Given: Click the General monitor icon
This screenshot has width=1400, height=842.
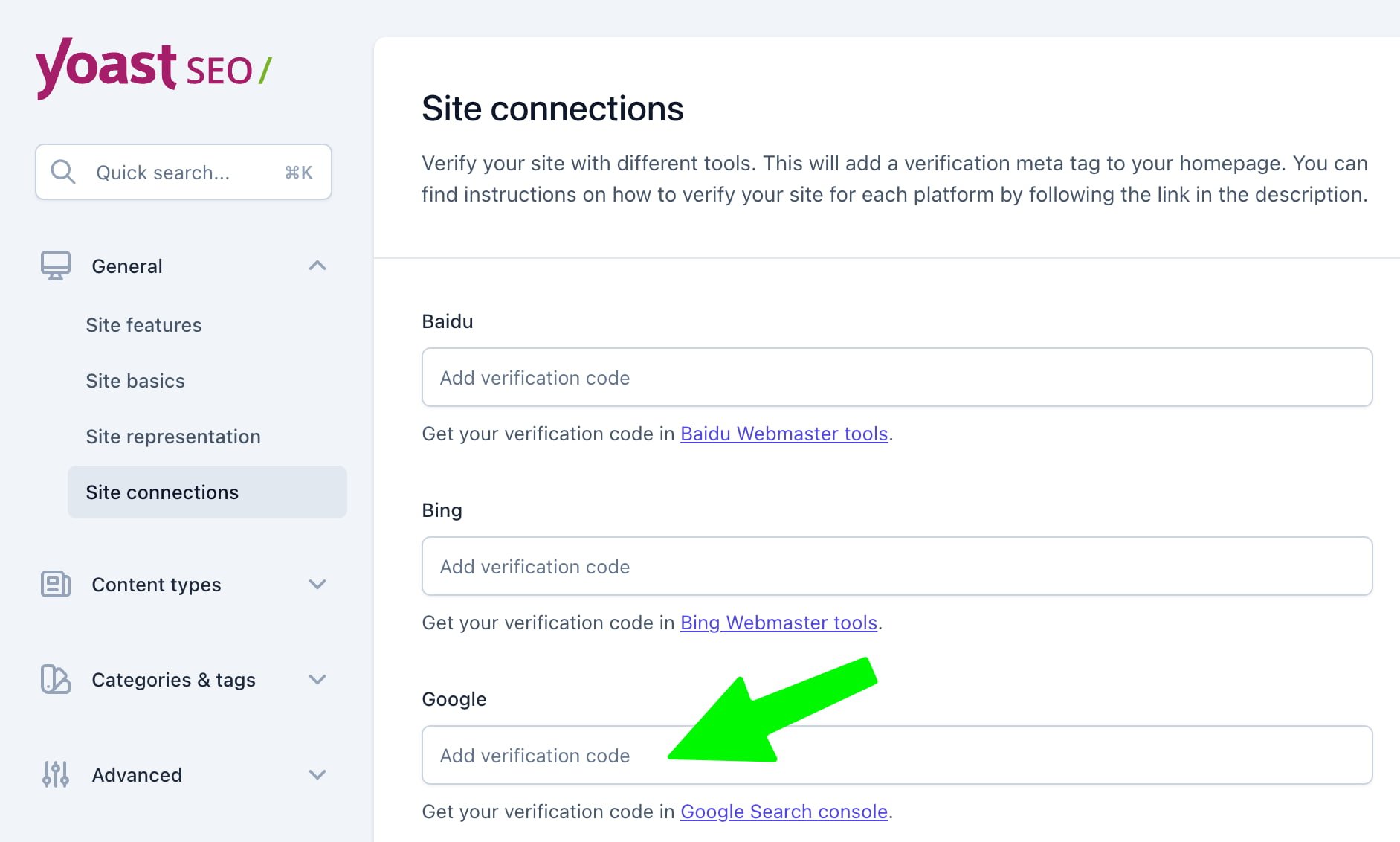Looking at the screenshot, I should click(x=56, y=266).
